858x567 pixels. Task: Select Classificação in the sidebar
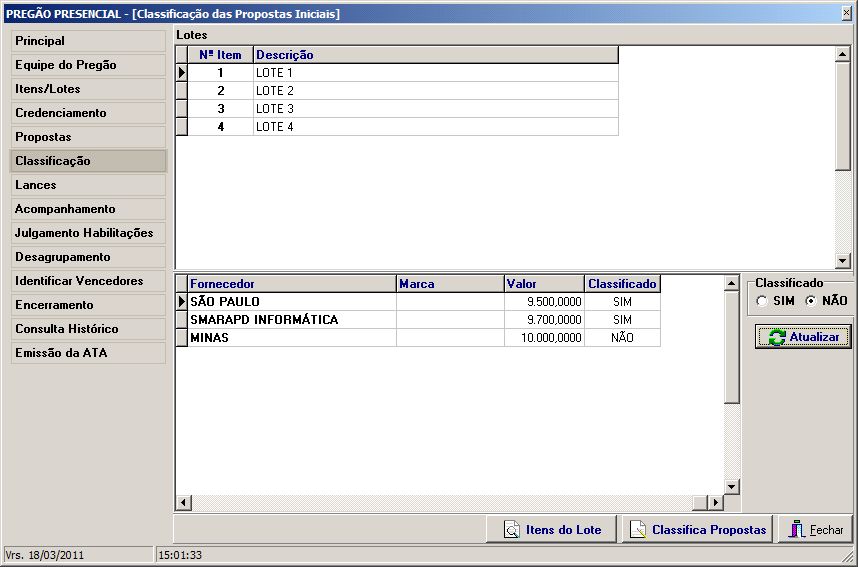point(88,161)
